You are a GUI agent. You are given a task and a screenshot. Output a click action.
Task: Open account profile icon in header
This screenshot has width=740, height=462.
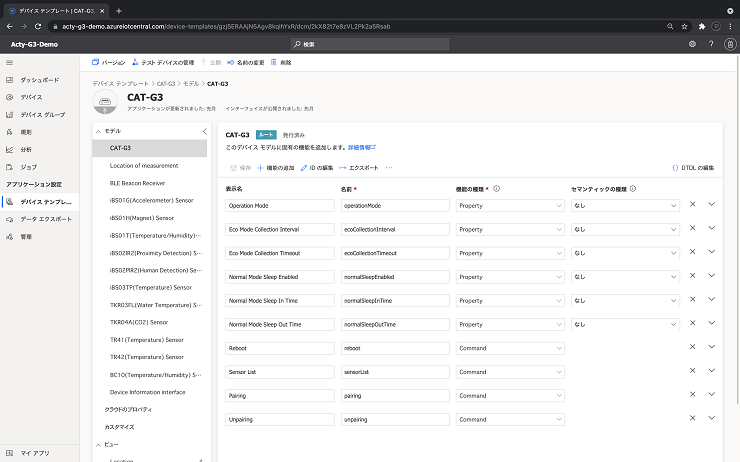[730, 44]
